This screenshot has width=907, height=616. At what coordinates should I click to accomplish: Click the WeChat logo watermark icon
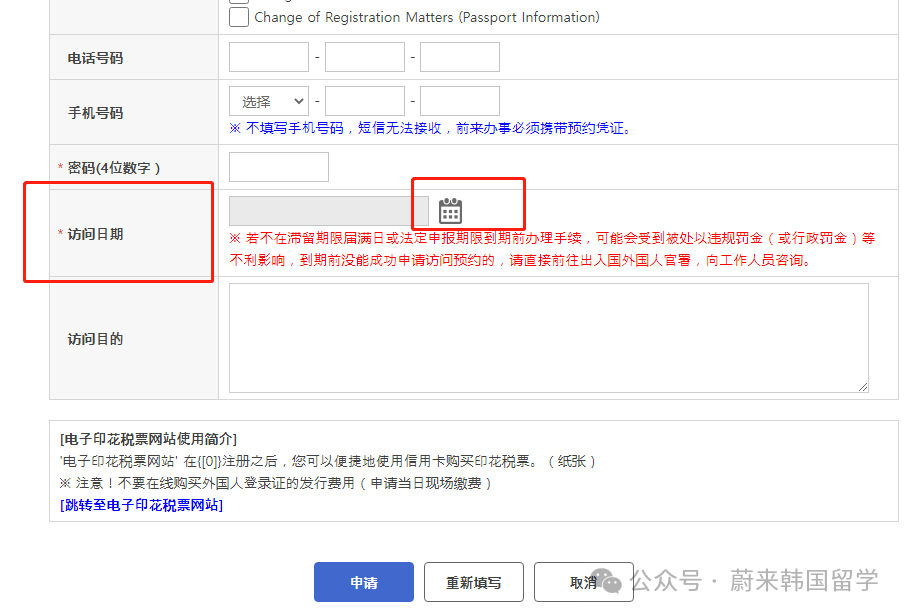click(x=611, y=581)
